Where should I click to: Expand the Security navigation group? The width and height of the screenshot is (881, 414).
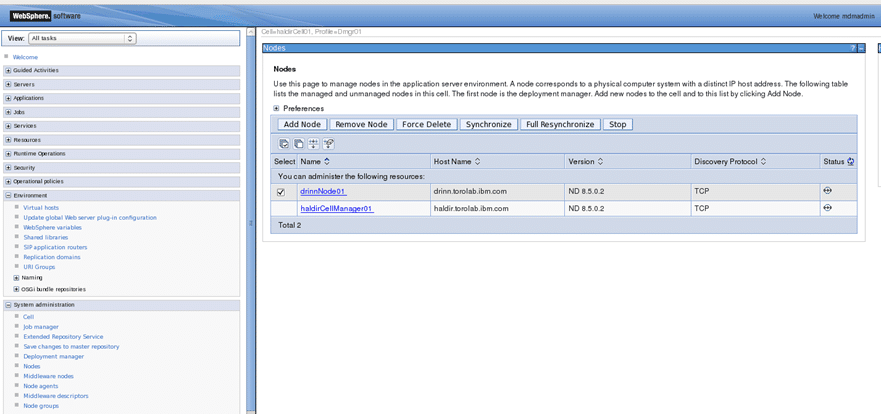[8, 168]
